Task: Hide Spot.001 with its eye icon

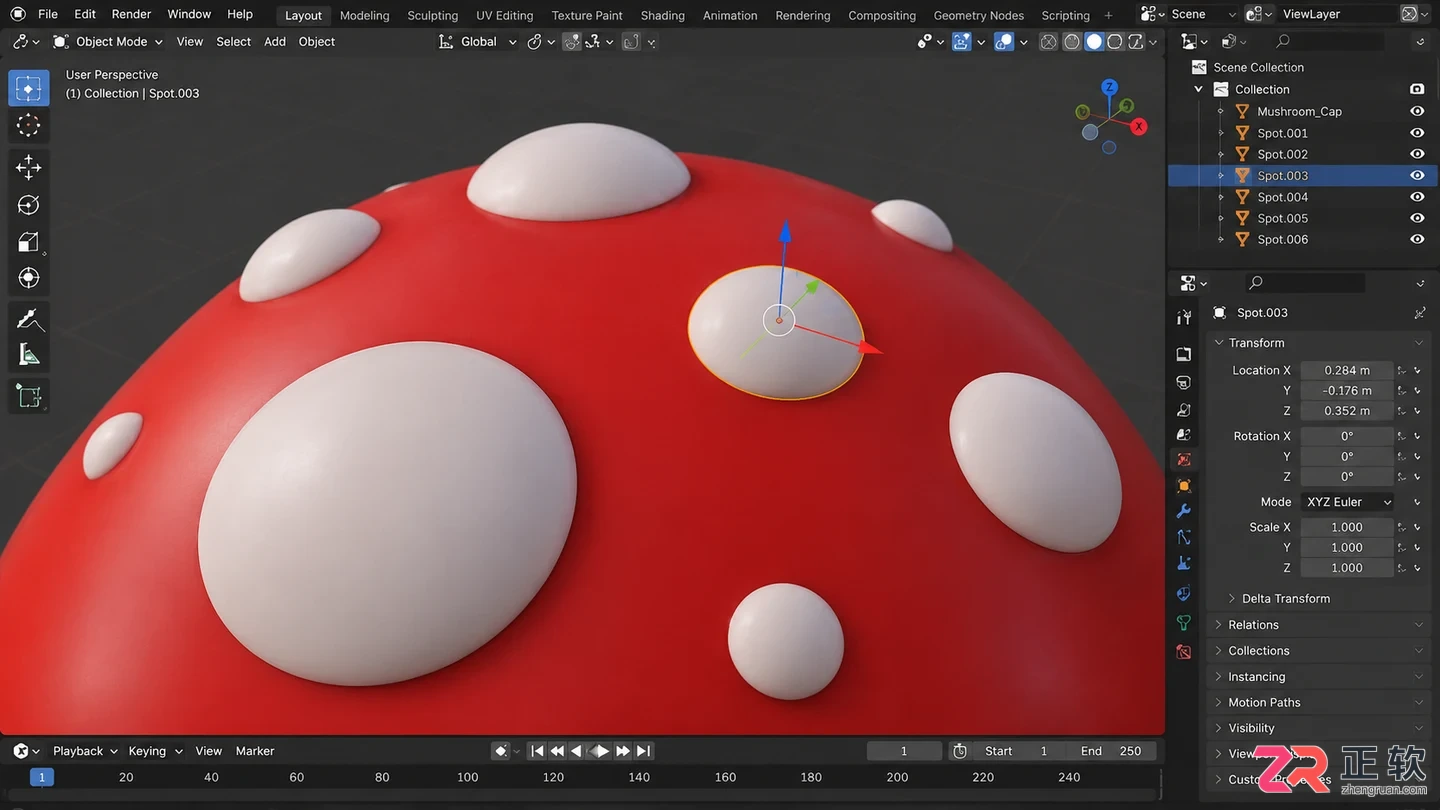Action: point(1417,133)
